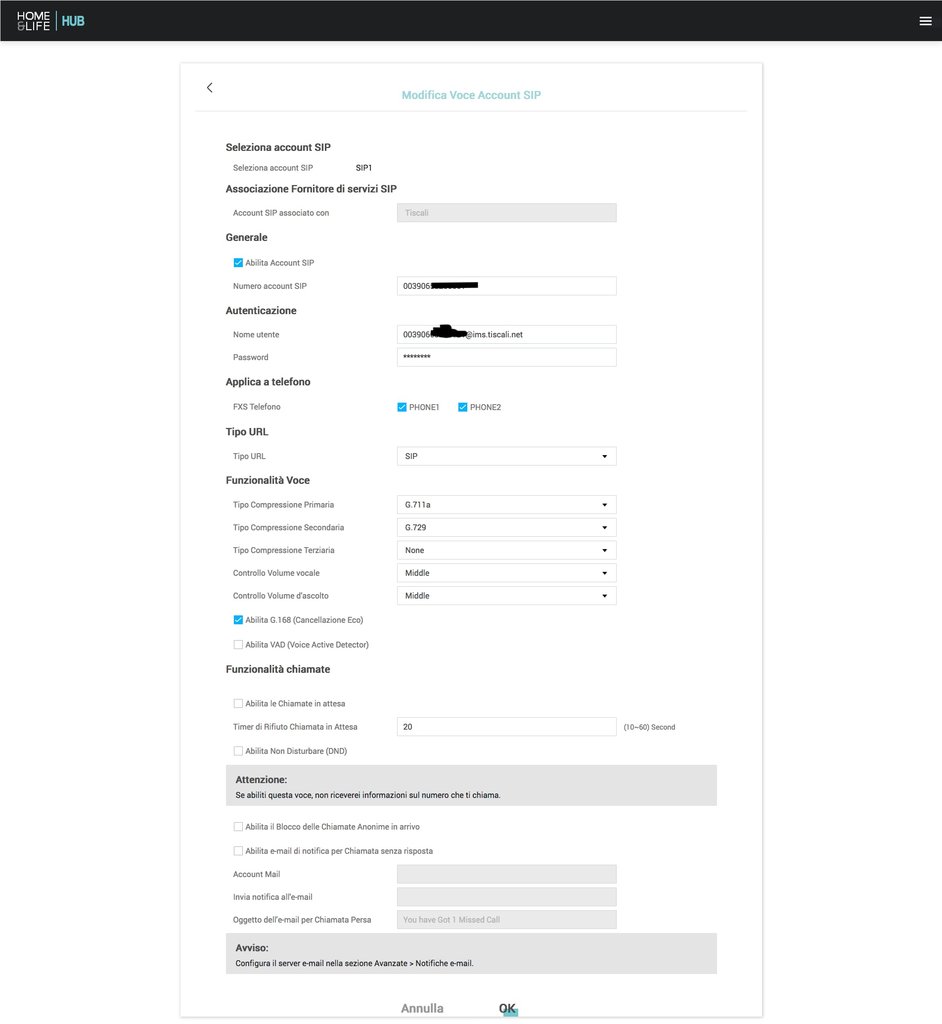Open the hamburger menu icon
This screenshot has width=942, height=1024.
pos(925,21)
